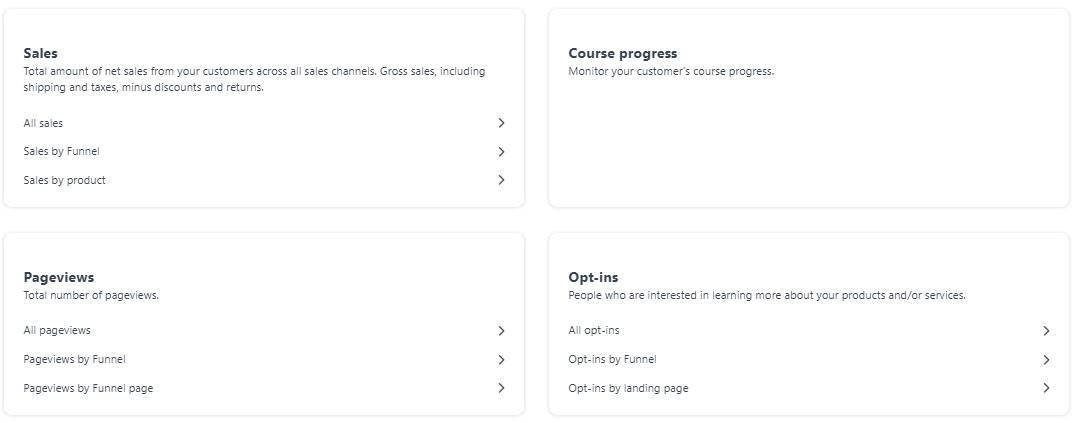Click the chevron arrow beside All sales

pos(501,123)
